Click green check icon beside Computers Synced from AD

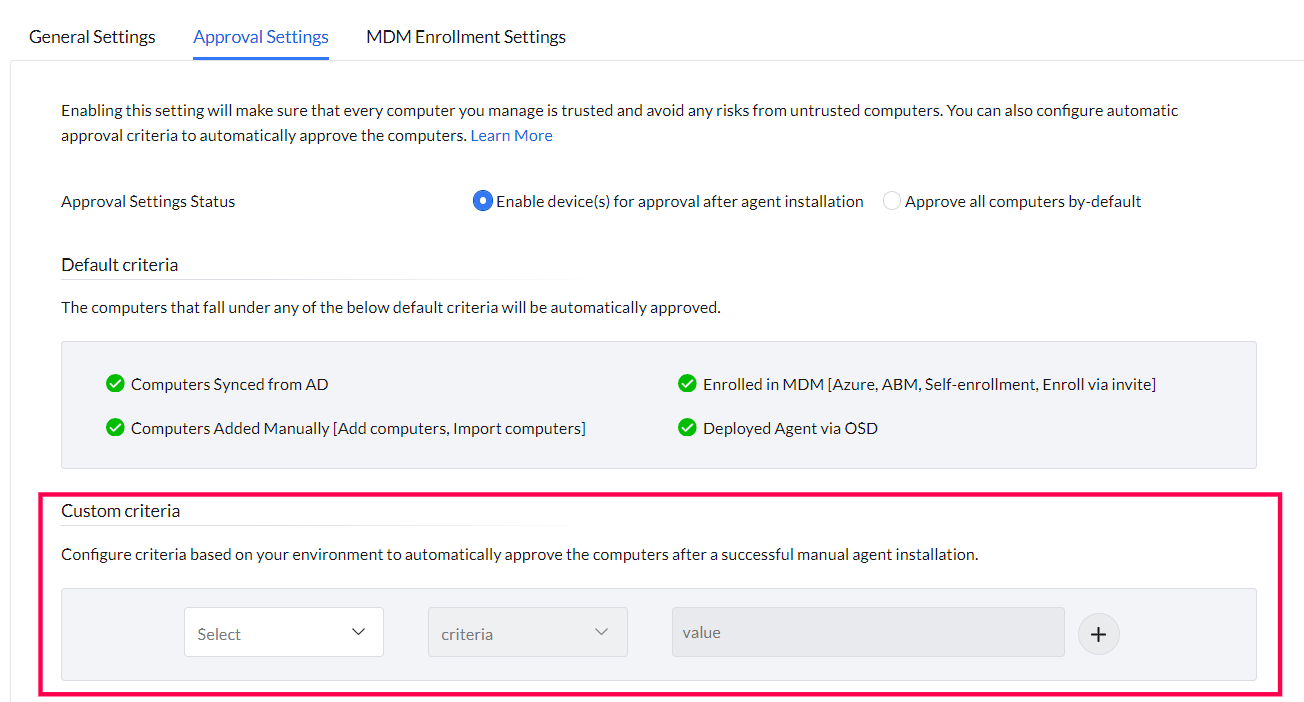(x=115, y=384)
